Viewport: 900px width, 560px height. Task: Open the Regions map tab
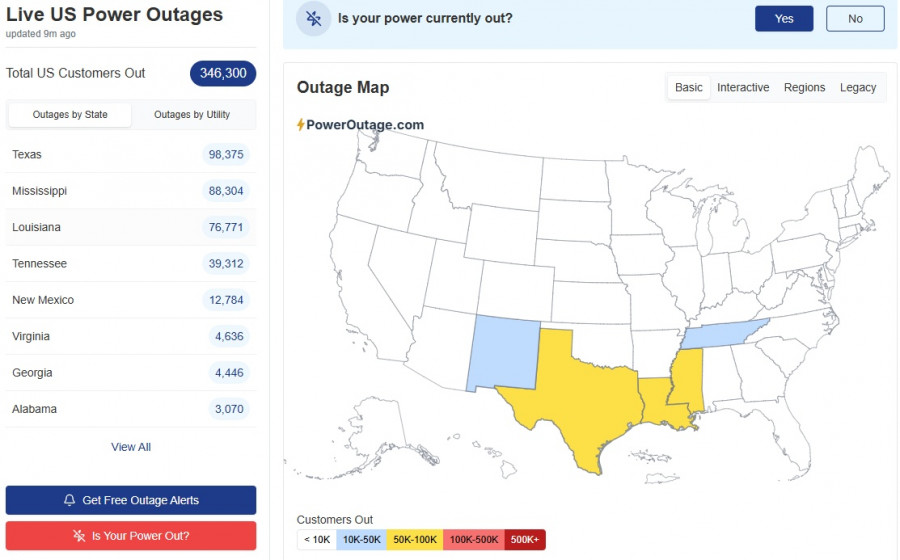[804, 88]
